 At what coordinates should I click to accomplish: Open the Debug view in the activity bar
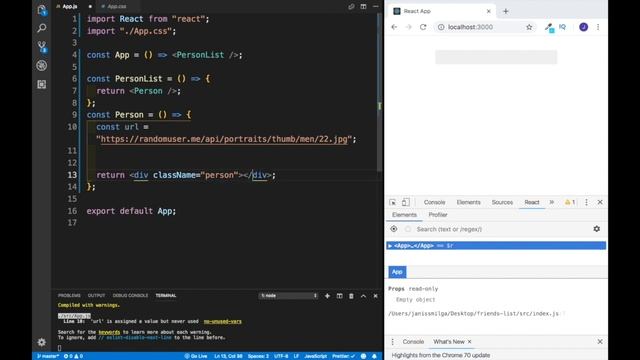(x=42, y=65)
